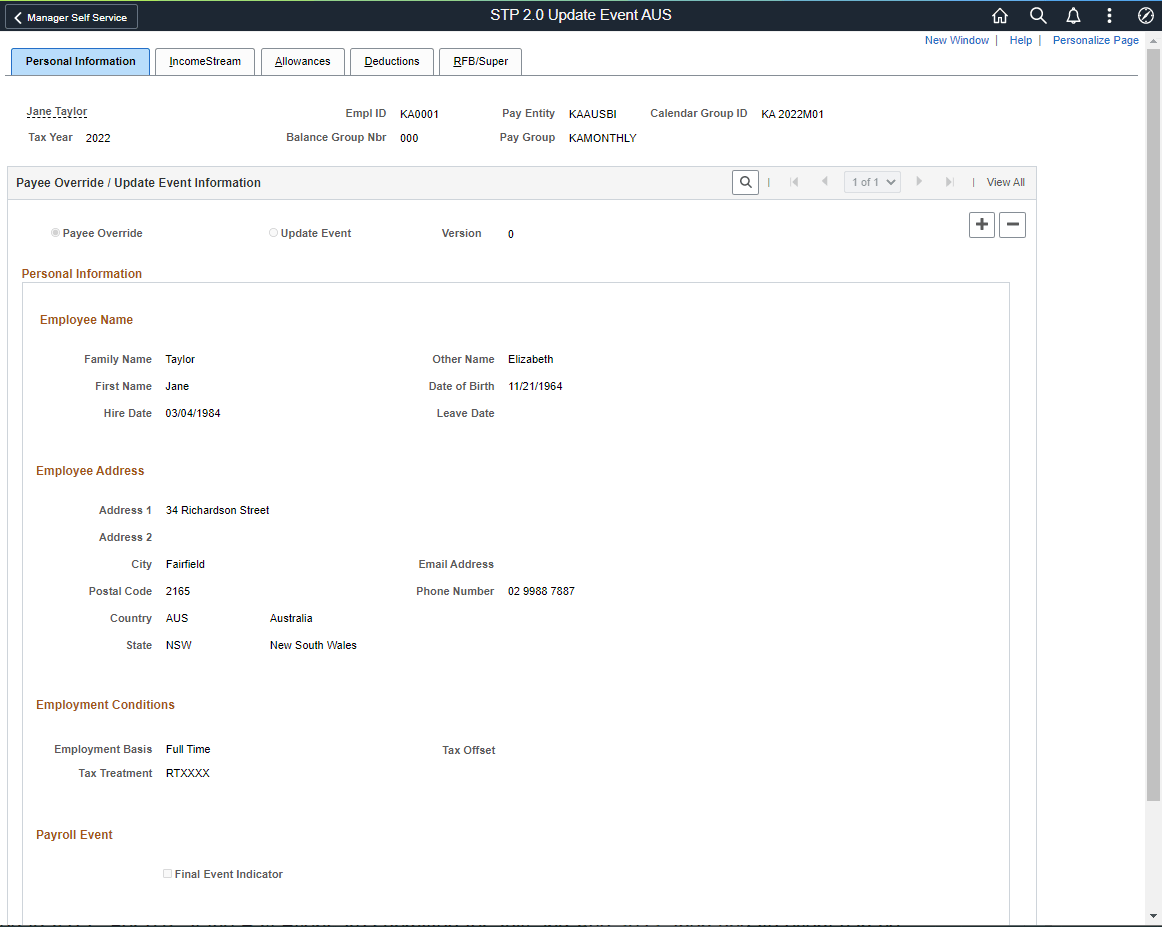The image size is (1162, 927).
Task: Open the Actions three-dot menu
Action: coord(1109,16)
